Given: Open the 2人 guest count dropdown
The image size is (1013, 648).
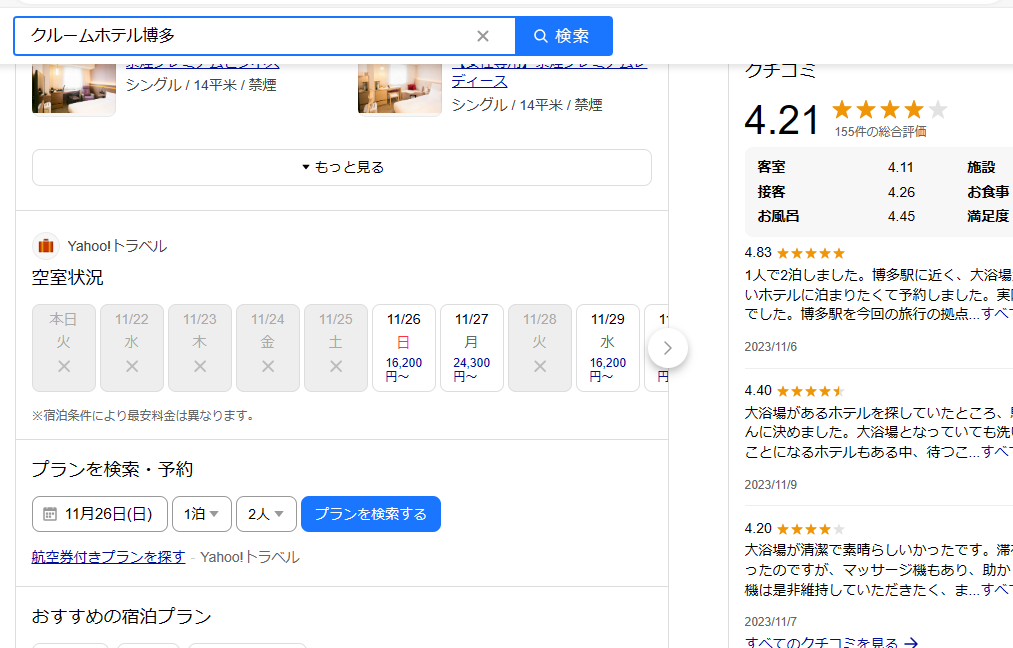Looking at the screenshot, I should coord(265,513).
